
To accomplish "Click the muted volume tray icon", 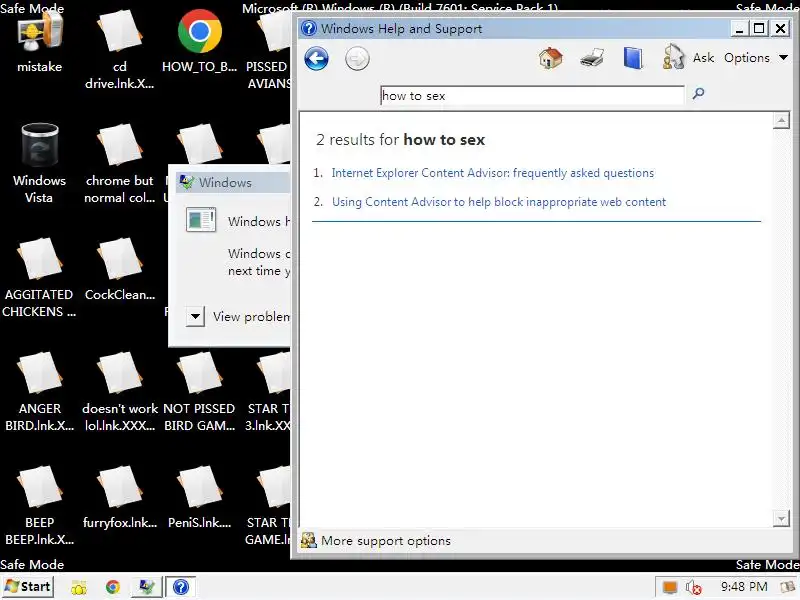I will [693, 588].
